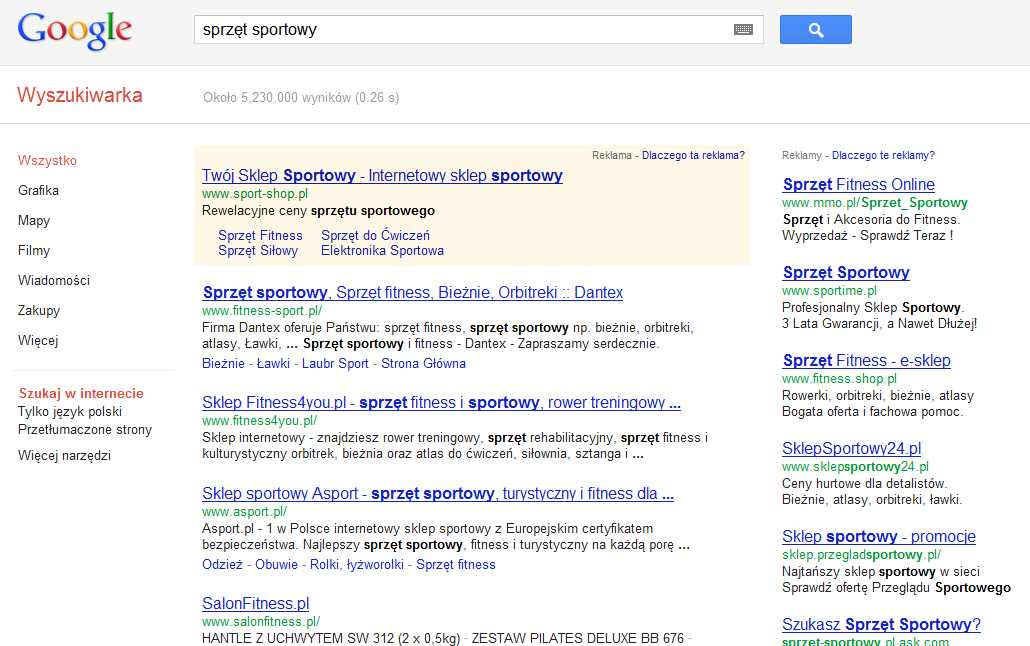Click the green URL www.fitness-sport.pl/
Screen dimensions: 1030x646
262,310
